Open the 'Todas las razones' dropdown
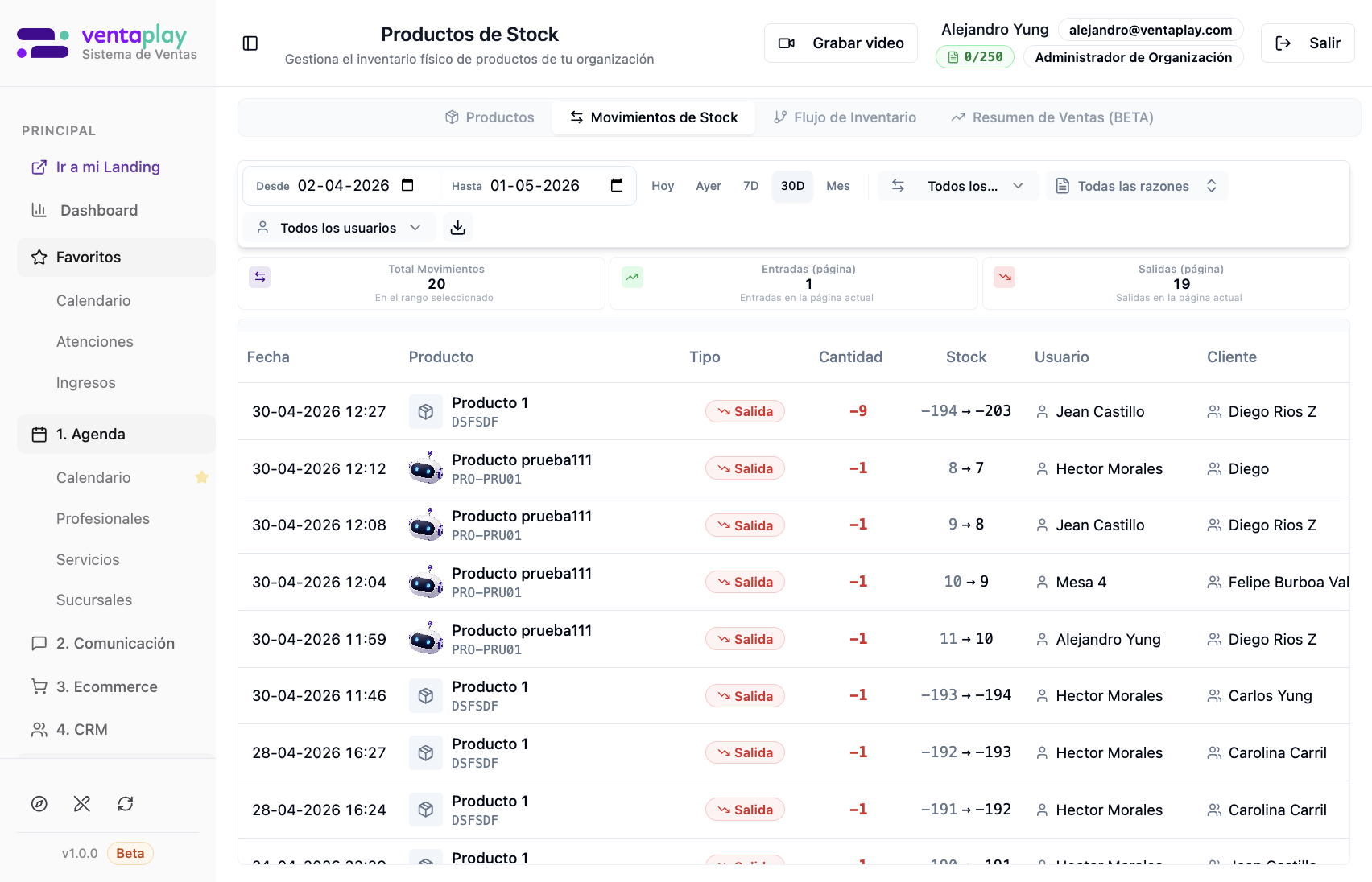This screenshot has width=1372, height=882. click(1137, 186)
